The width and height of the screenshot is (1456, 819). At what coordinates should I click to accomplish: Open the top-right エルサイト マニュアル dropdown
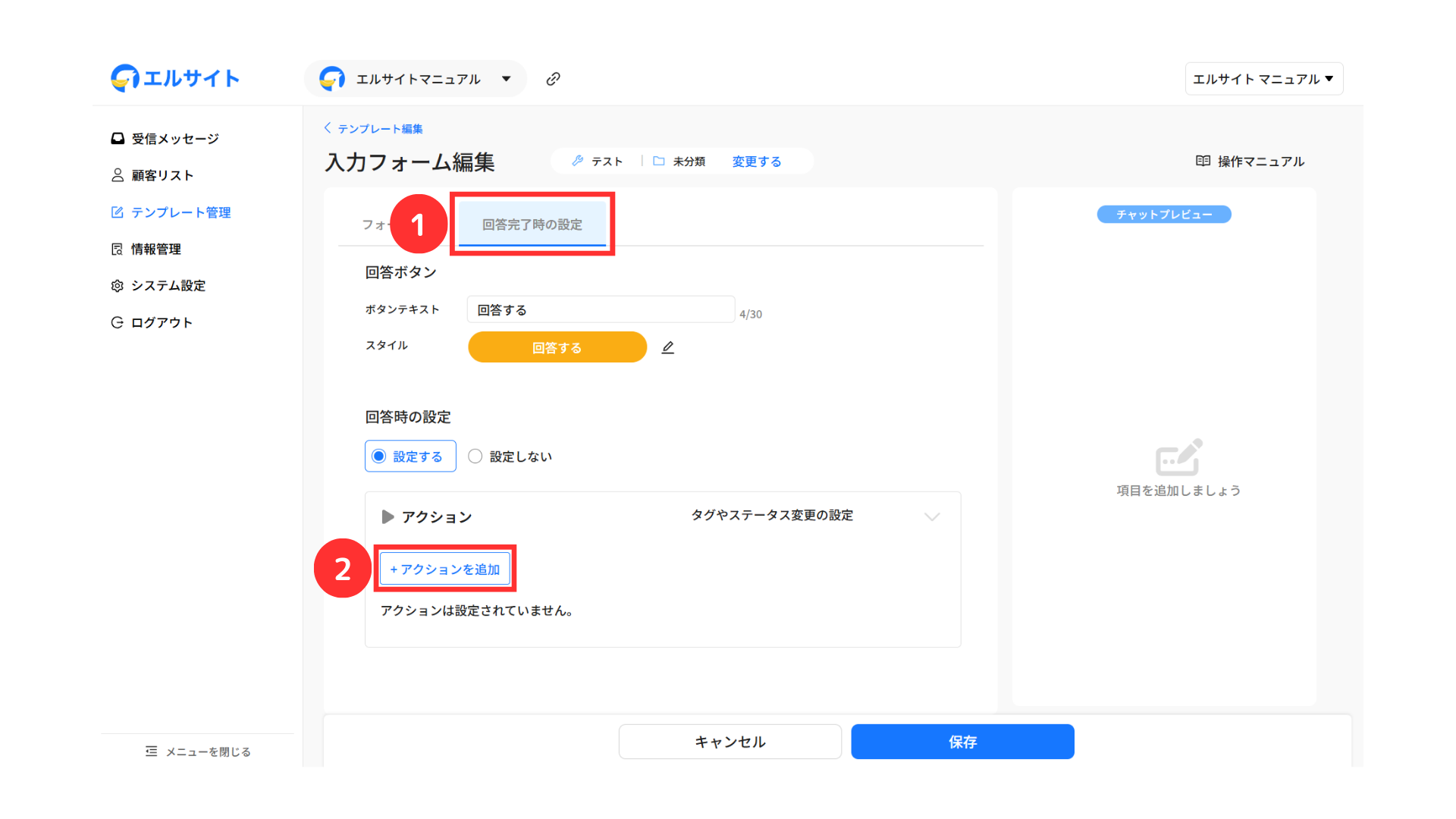click(x=1263, y=79)
